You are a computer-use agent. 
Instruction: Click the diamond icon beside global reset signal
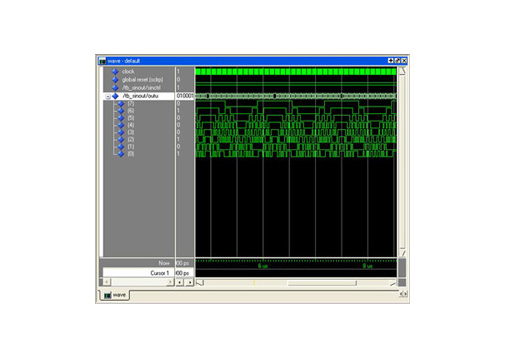pyautogui.click(x=115, y=80)
